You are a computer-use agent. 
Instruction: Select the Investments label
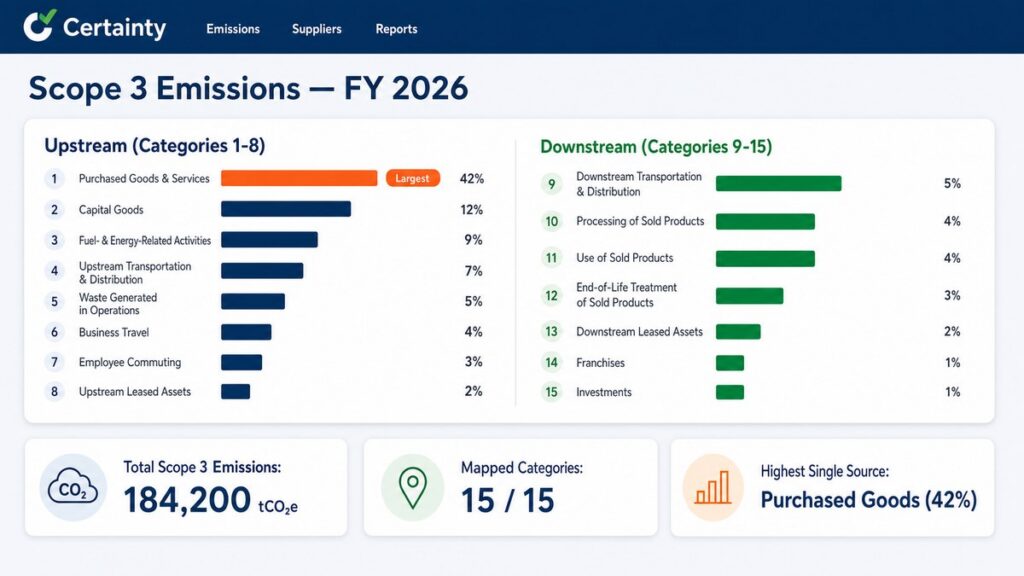coord(604,392)
